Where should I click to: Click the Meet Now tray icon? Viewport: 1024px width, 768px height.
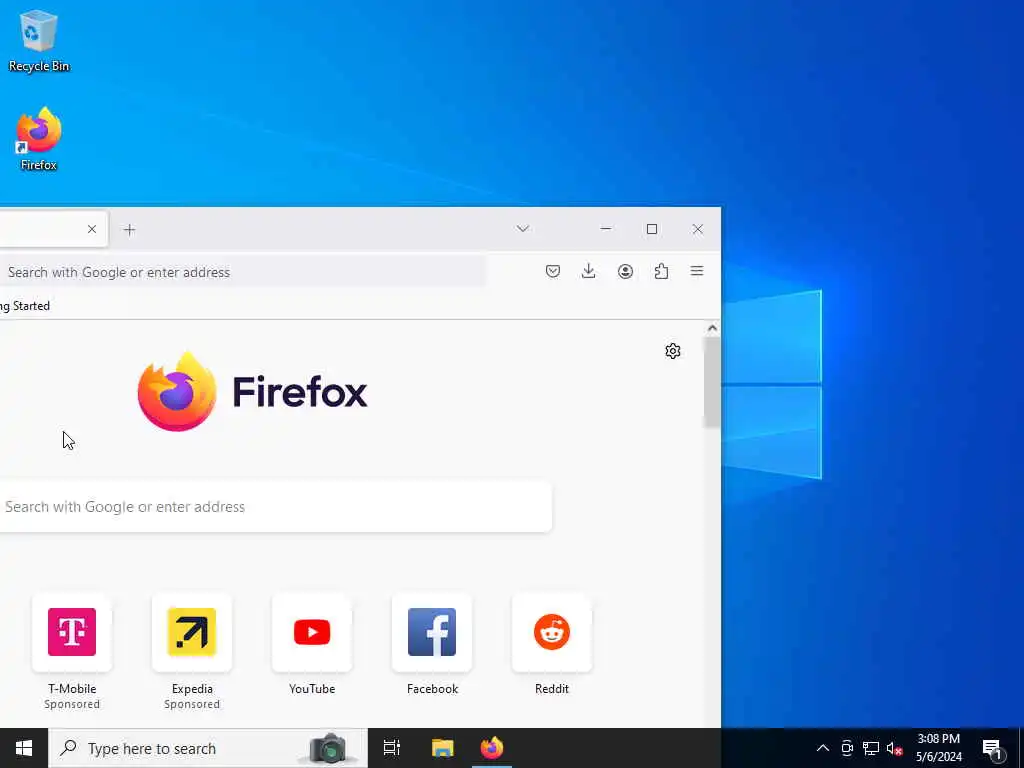847,748
